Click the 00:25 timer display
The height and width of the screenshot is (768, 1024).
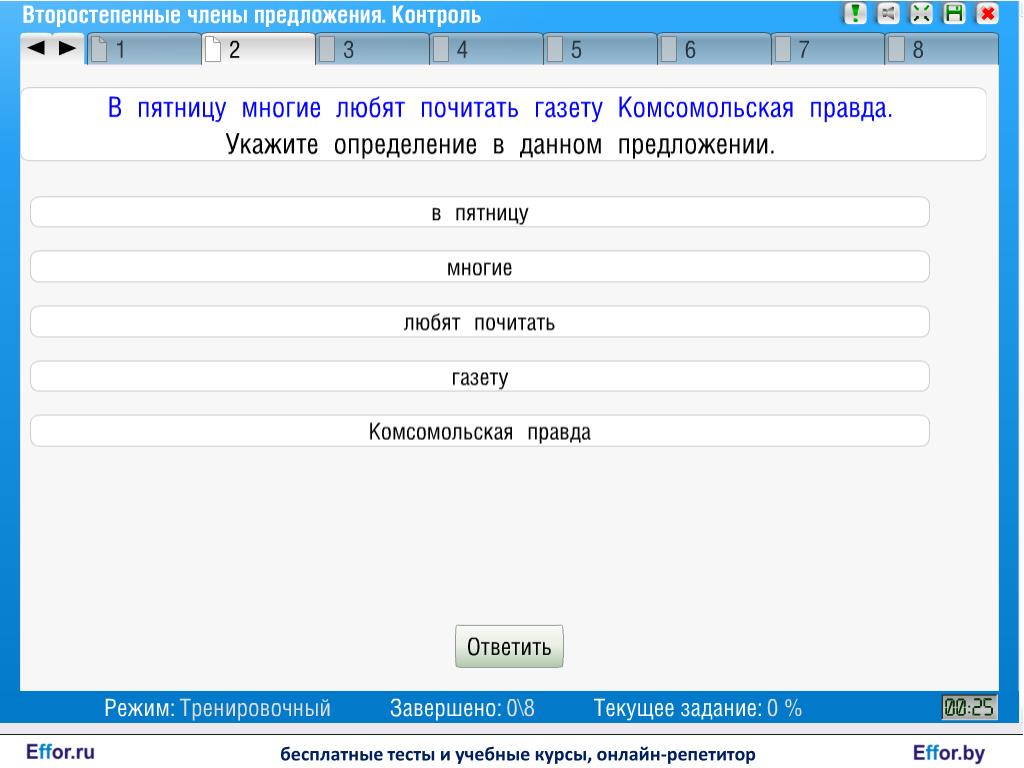pyautogui.click(x=969, y=707)
